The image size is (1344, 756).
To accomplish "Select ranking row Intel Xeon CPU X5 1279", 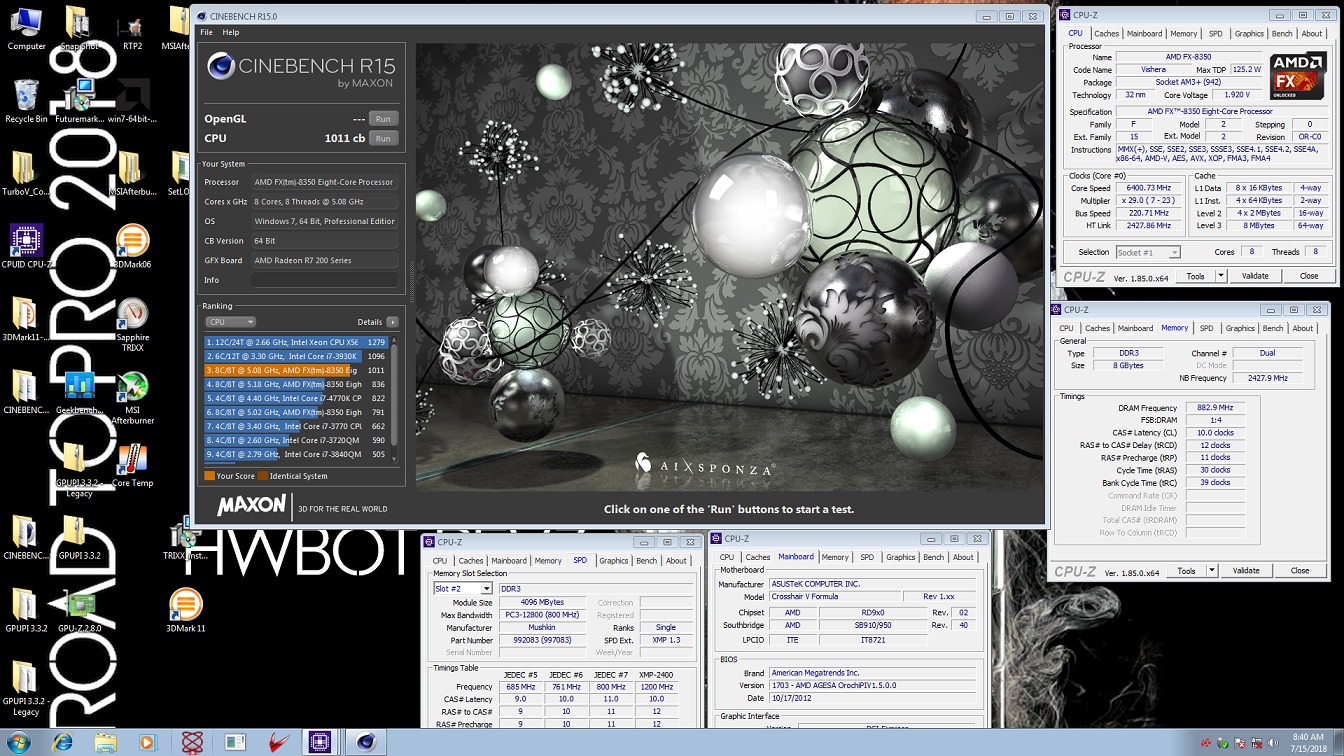I will [x=296, y=342].
